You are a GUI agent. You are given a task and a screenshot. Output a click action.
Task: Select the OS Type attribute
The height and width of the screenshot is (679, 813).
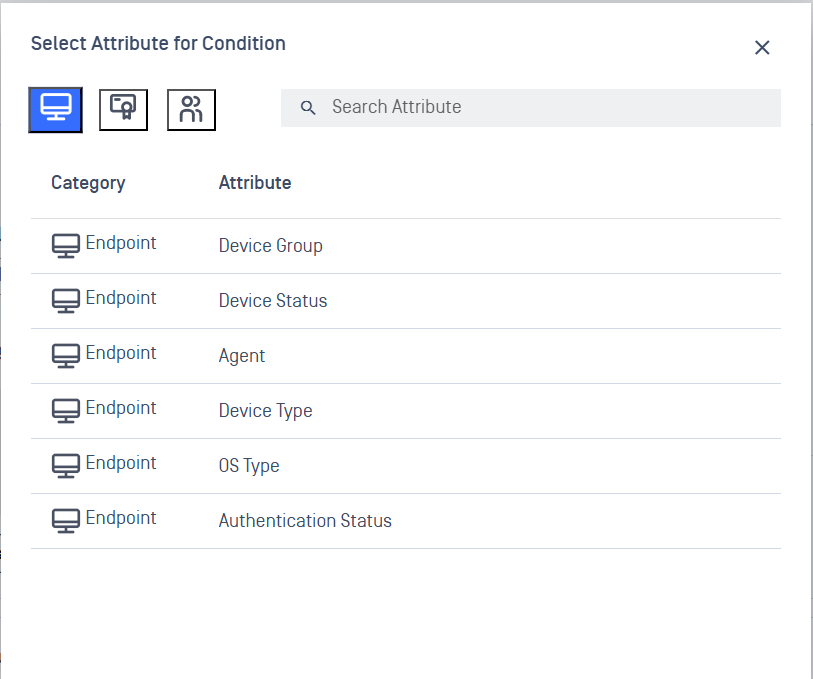[x=249, y=466]
